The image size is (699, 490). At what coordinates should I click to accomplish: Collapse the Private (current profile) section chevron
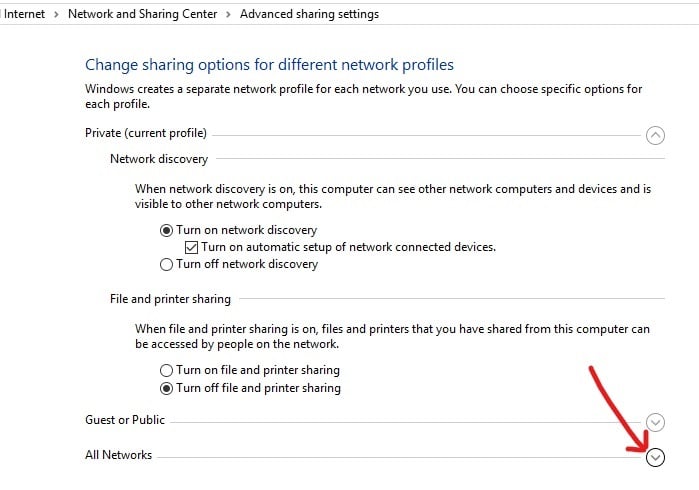pos(655,134)
